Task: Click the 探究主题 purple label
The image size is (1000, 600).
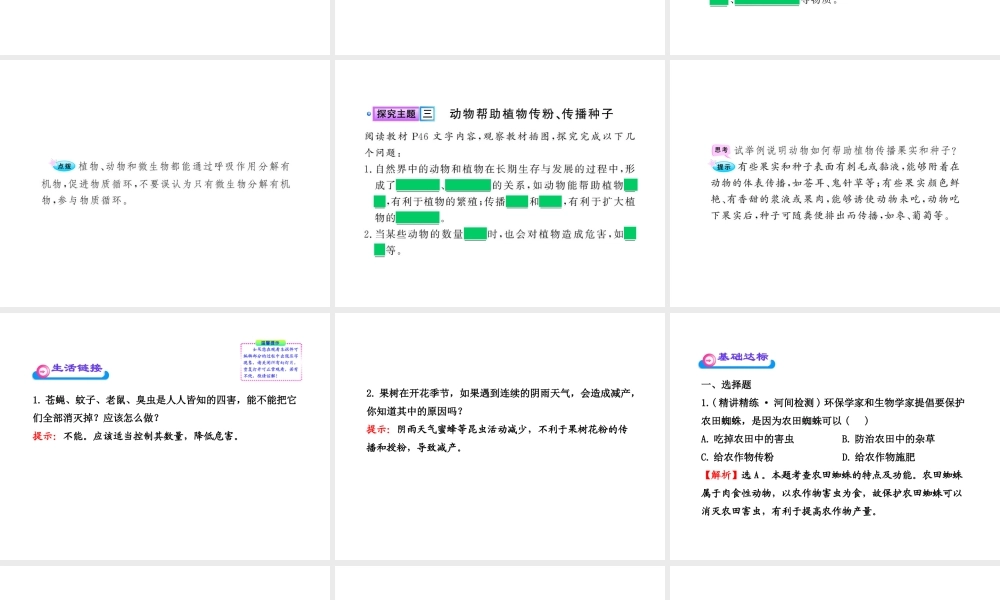Action: 395,114
